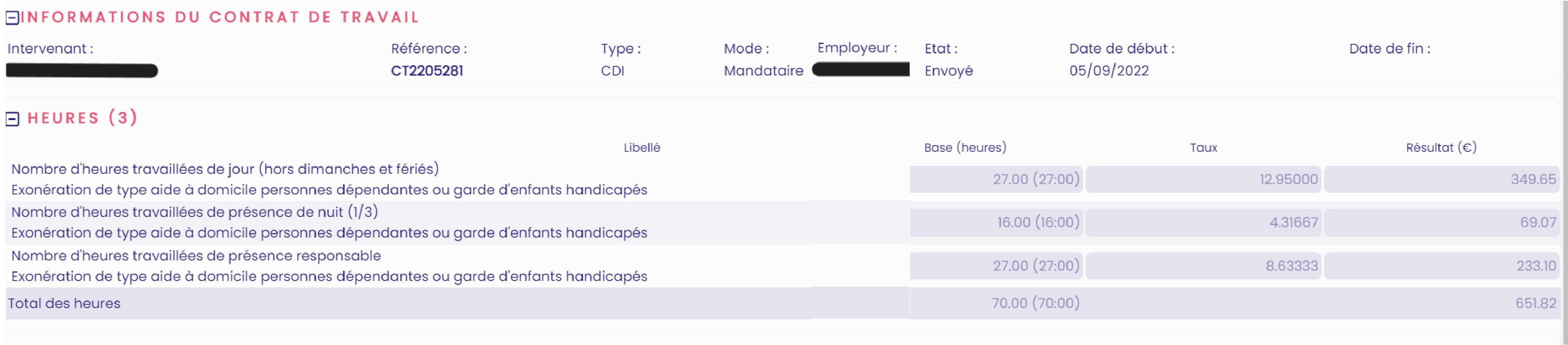Select base hours field 27.00 for day hours

coord(996,180)
